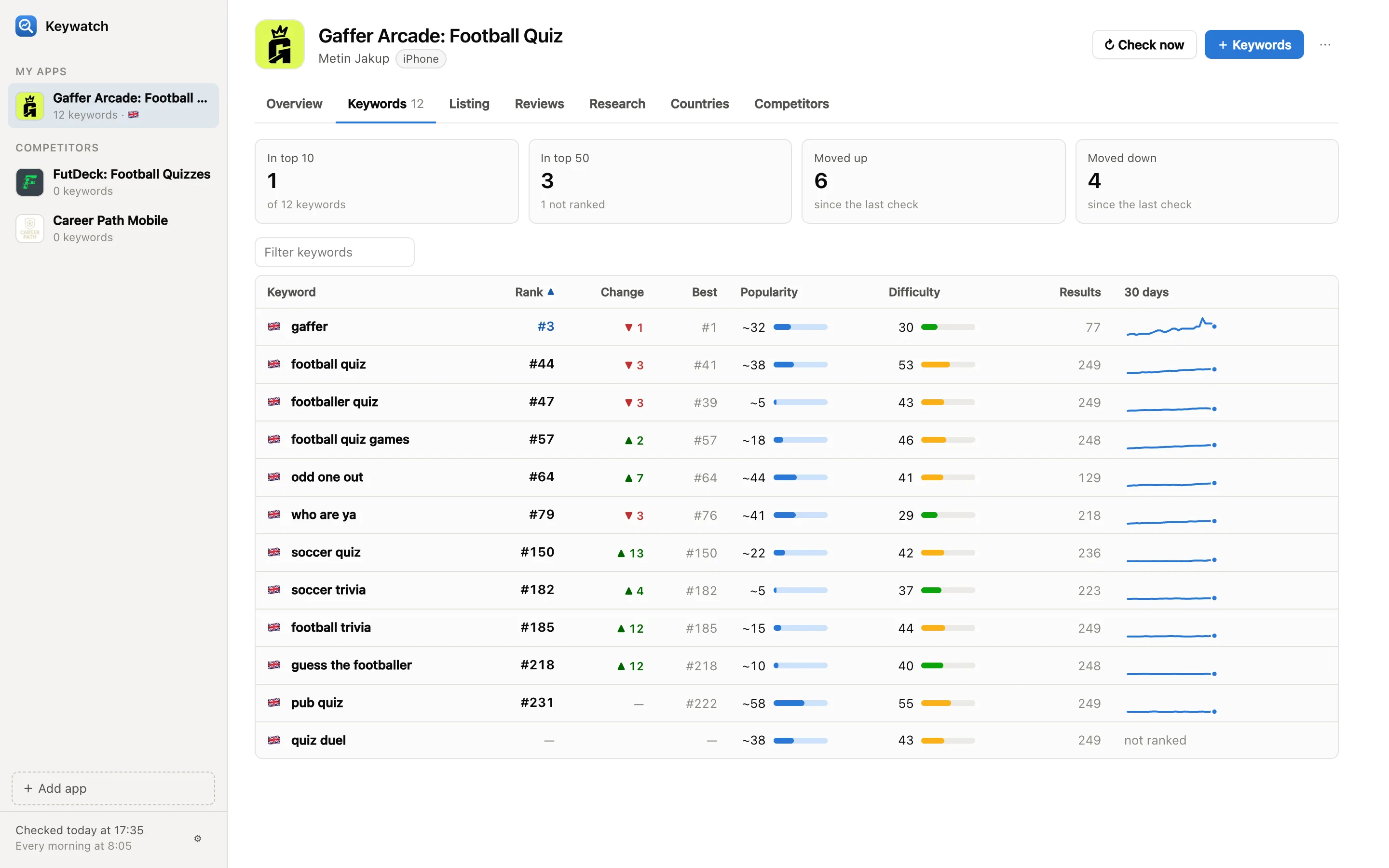The height and width of the screenshot is (868, 1389).
Task: Click the down 1 change indicator for gaffer
Action: (634, 327)
